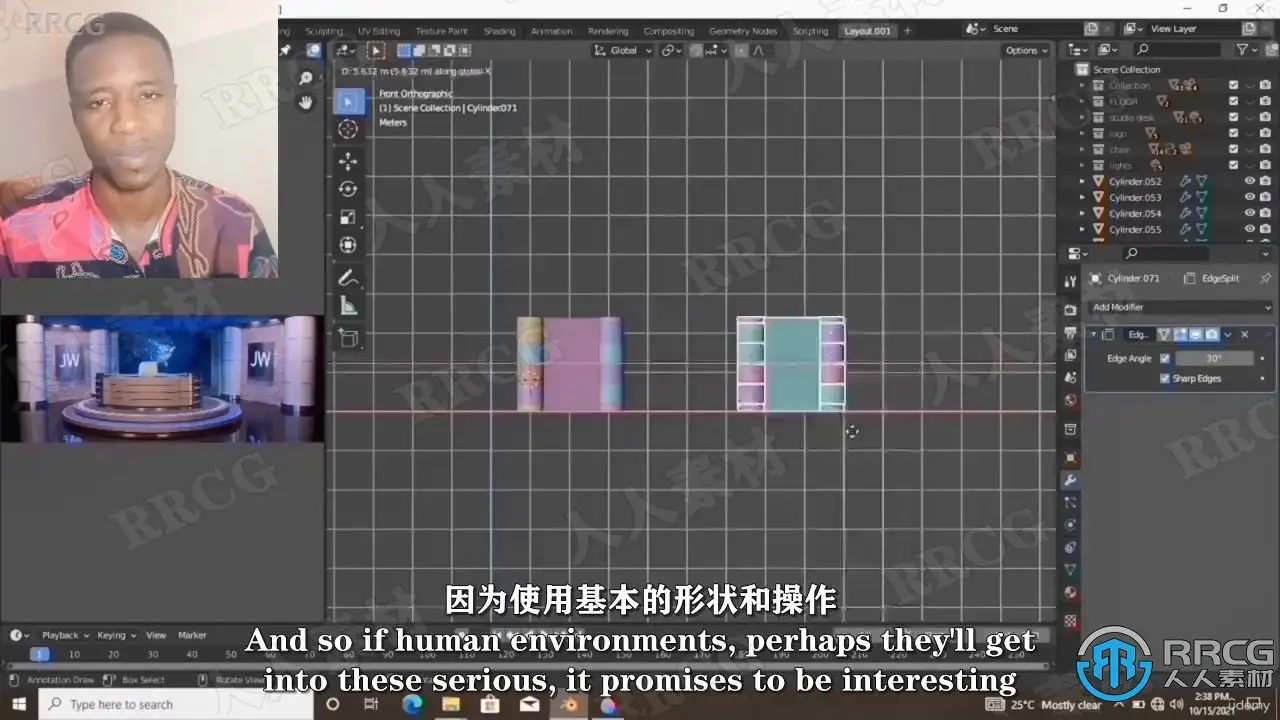Click the viewport zoom magnifier icon
The width and height of the screenshot is (1280, 720).
pos(306,79)
